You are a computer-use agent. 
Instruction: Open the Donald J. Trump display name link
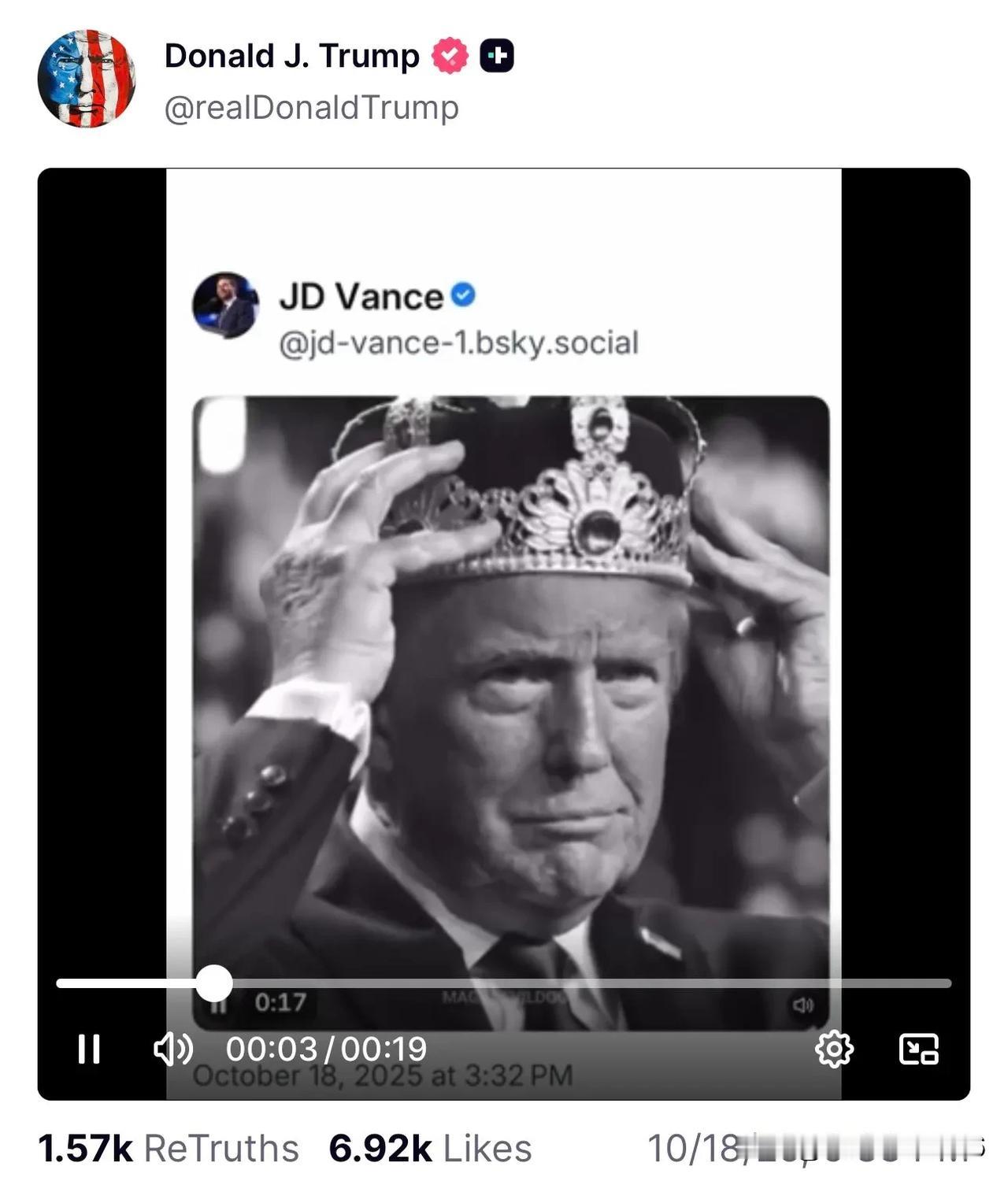tap(291, 56)
